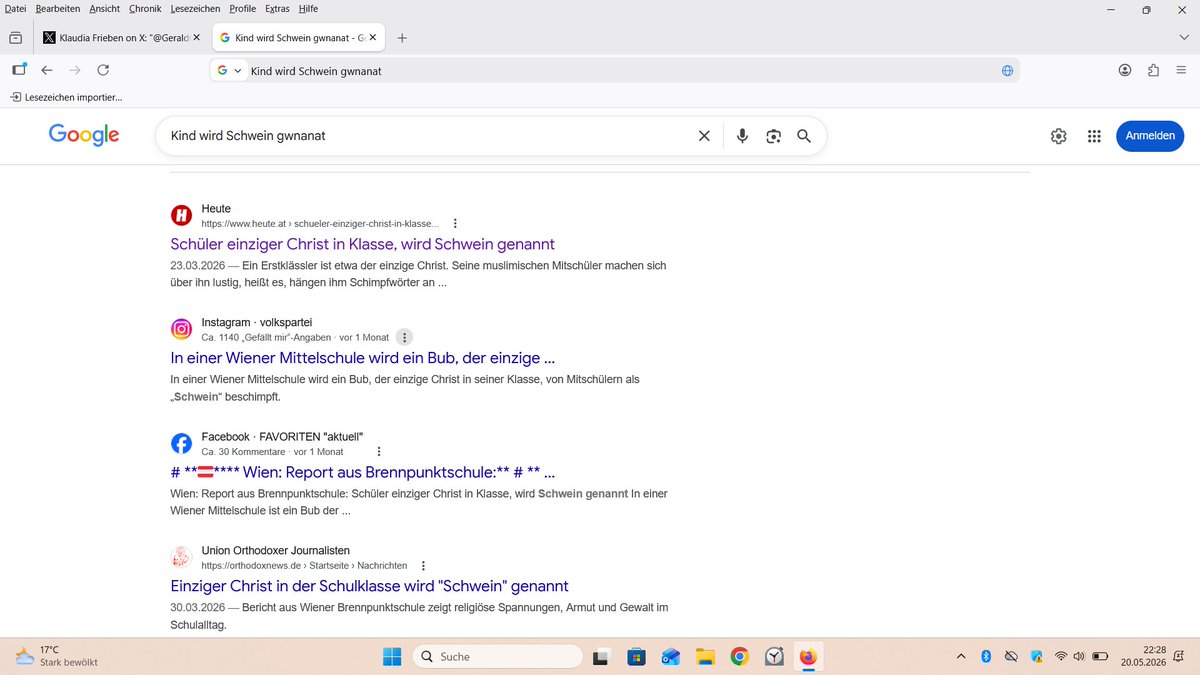Open Schüler einziger Christ in Klasse result
The image size is (1200, 675).
click(363, 244)
